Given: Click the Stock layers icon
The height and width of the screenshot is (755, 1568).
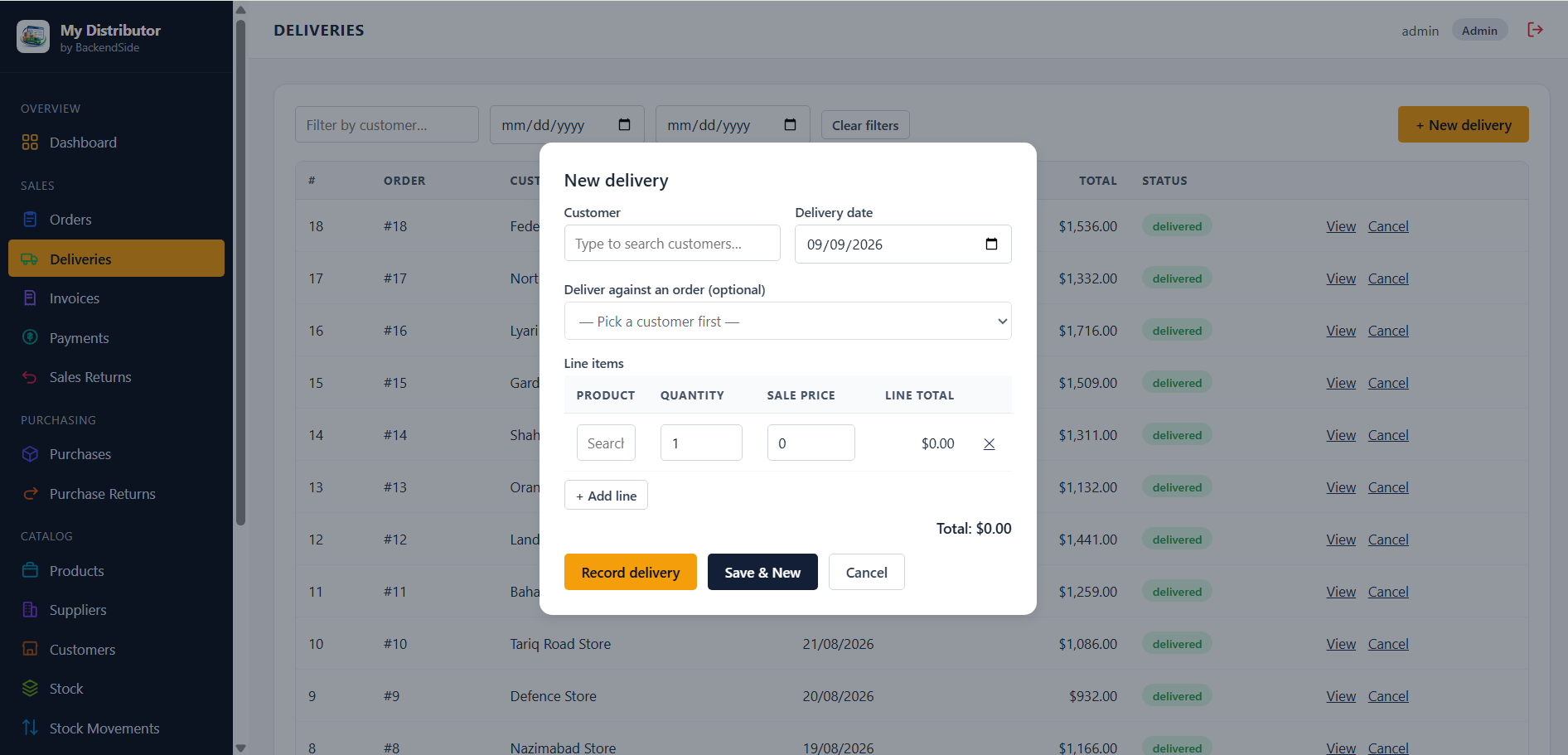Looking at the screenshot, I should [30, 689].
